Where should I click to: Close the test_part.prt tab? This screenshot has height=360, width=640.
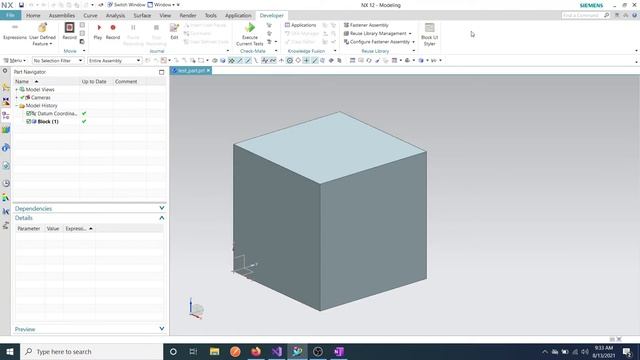(208, 70)
